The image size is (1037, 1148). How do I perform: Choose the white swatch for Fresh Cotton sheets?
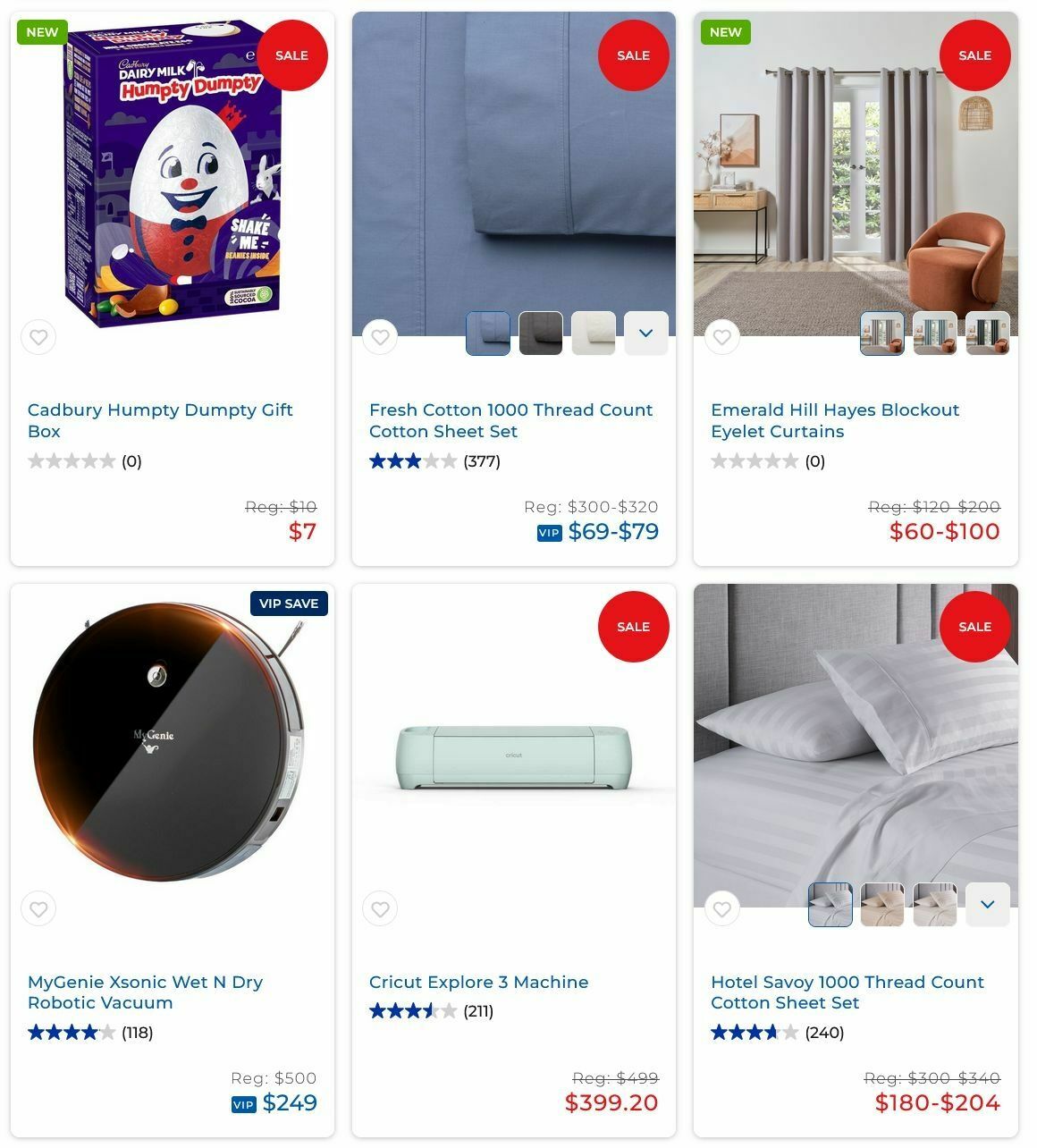point(594,333)
